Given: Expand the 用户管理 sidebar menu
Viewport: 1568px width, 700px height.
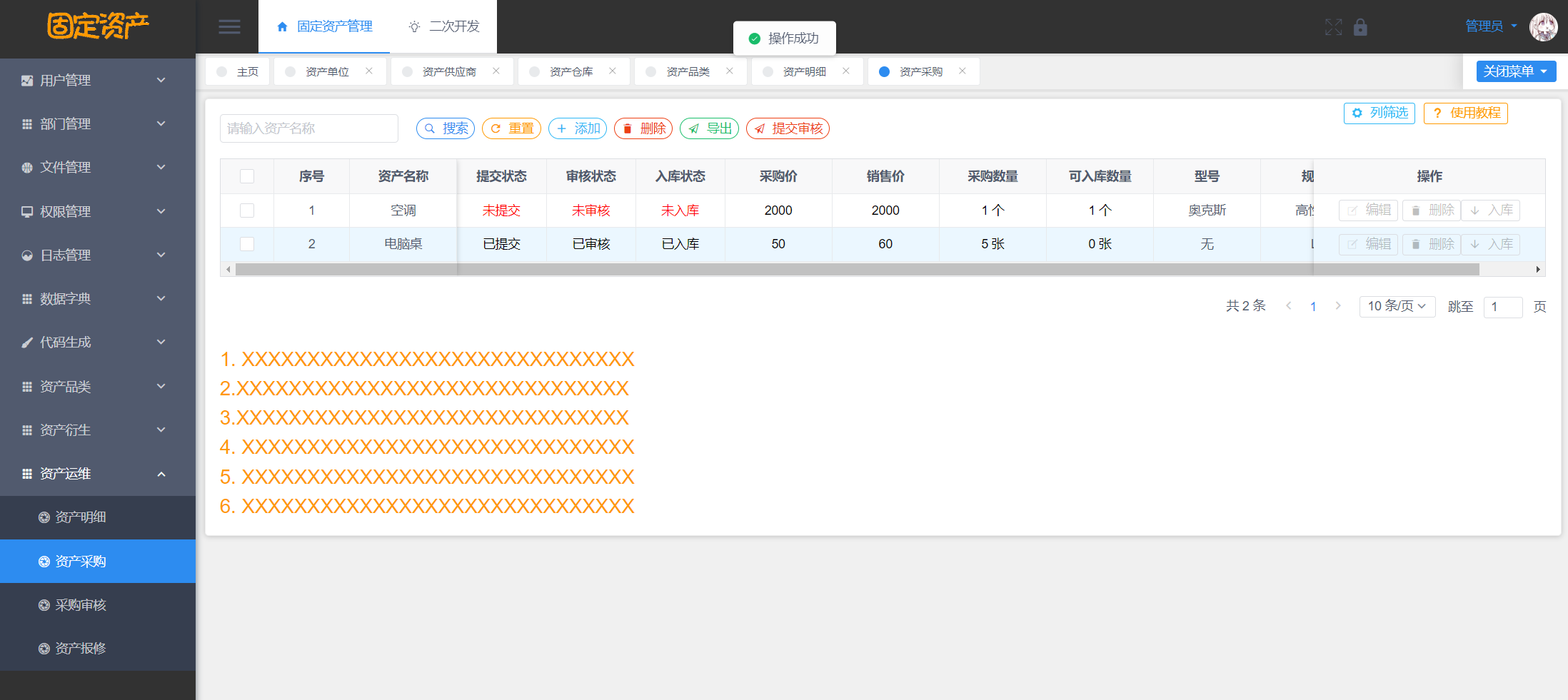Looking at the screenshot, I should [97, 81].
